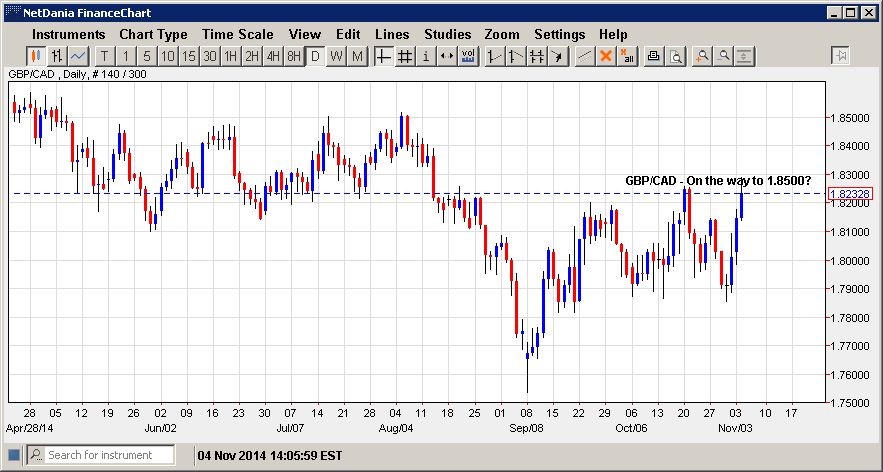883x472 pixels.
Task: Click the Apr/28/14 date axis label
Action: [x=30, y=428]
